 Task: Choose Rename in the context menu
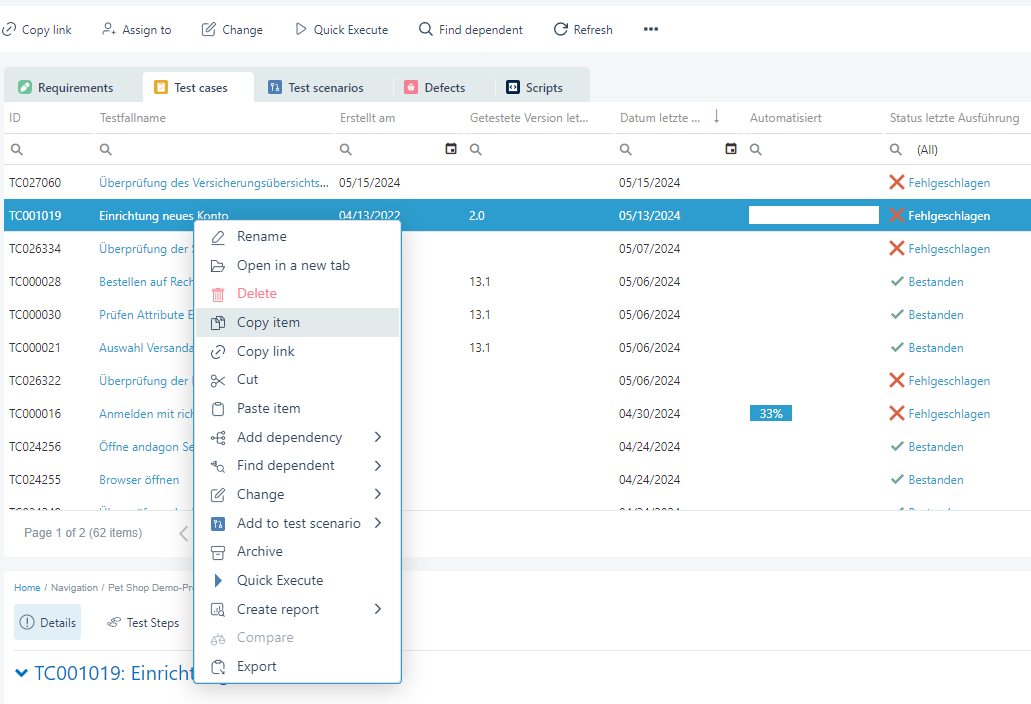[261, 237]
